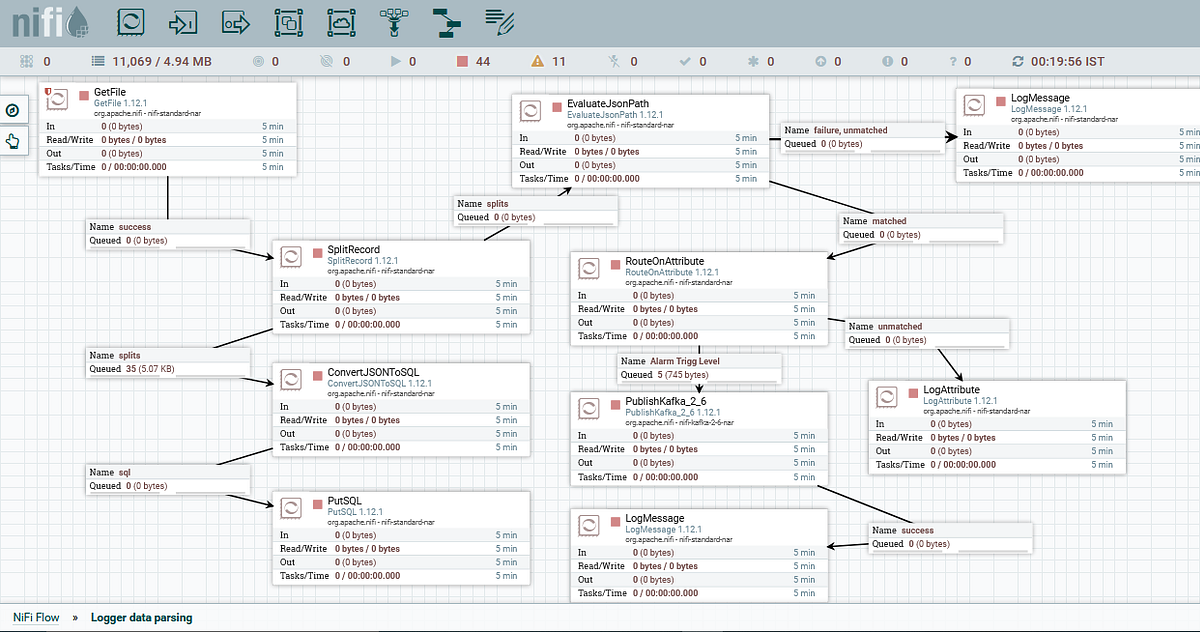Click the ConvertJSONToSQL processor icon

coord(292,379)
